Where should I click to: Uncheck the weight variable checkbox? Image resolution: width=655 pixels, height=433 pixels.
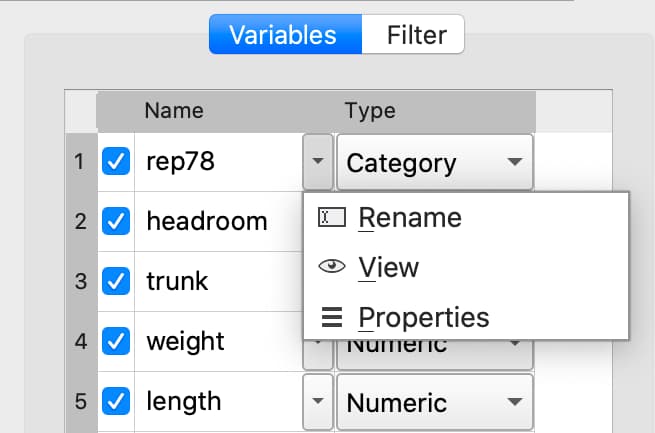pos(117,342)
